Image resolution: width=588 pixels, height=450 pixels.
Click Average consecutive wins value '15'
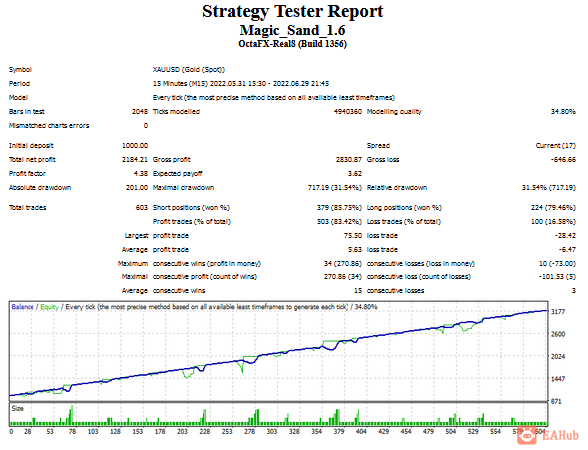[x=358, y=291]
